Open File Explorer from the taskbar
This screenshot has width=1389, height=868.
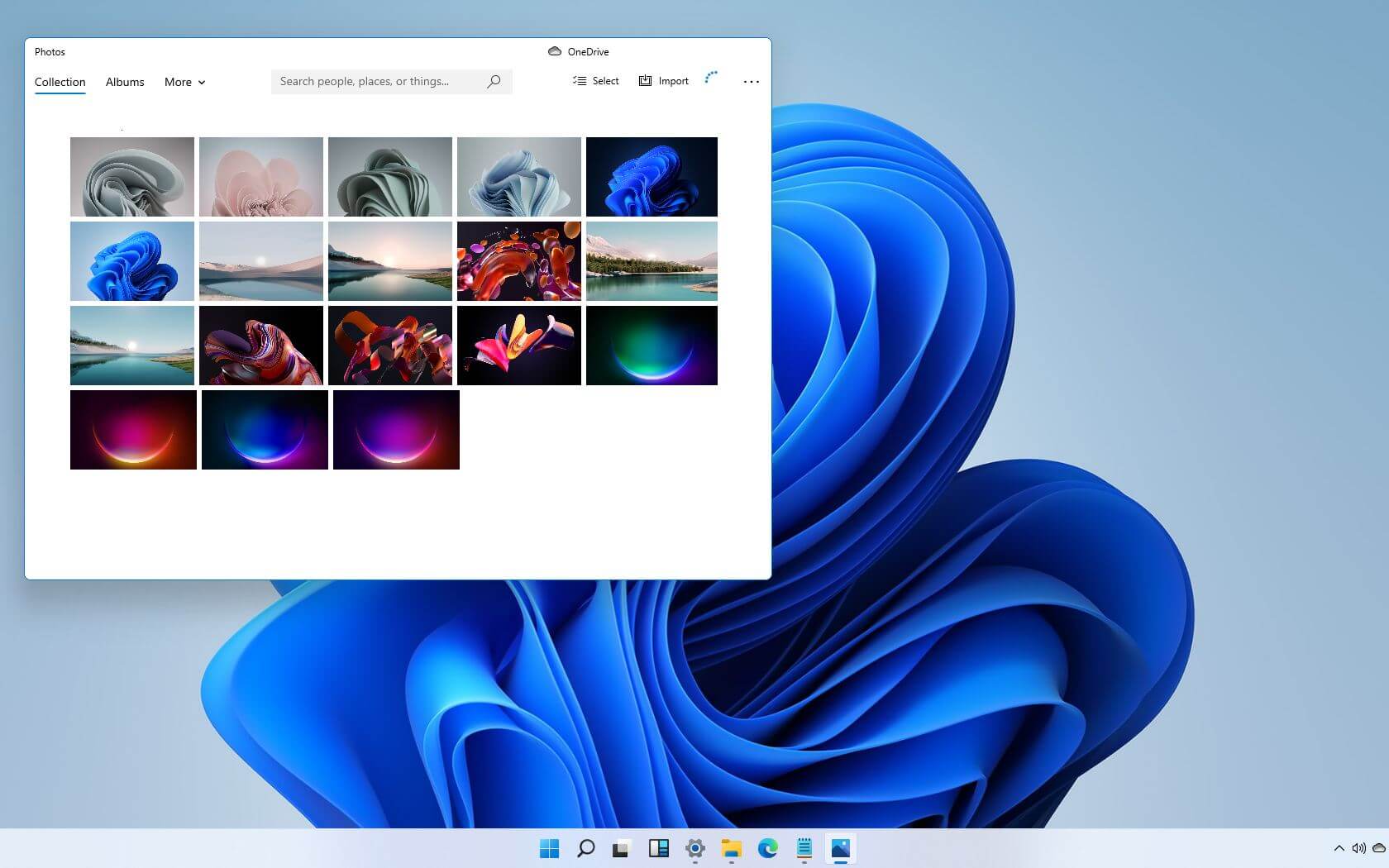(733, 849)
